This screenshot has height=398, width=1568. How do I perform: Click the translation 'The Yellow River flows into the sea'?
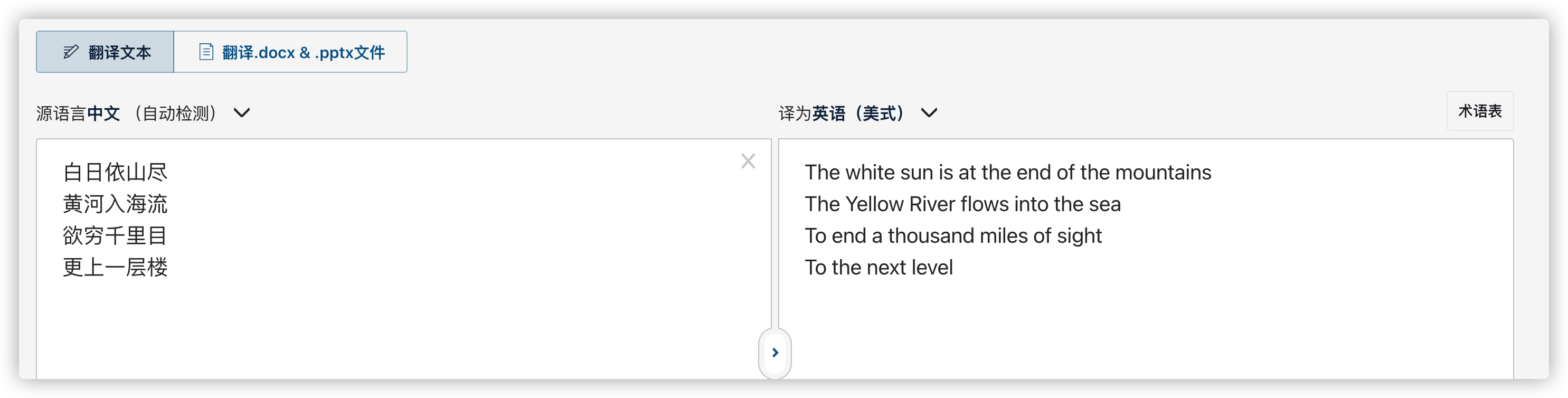point(962,204)
